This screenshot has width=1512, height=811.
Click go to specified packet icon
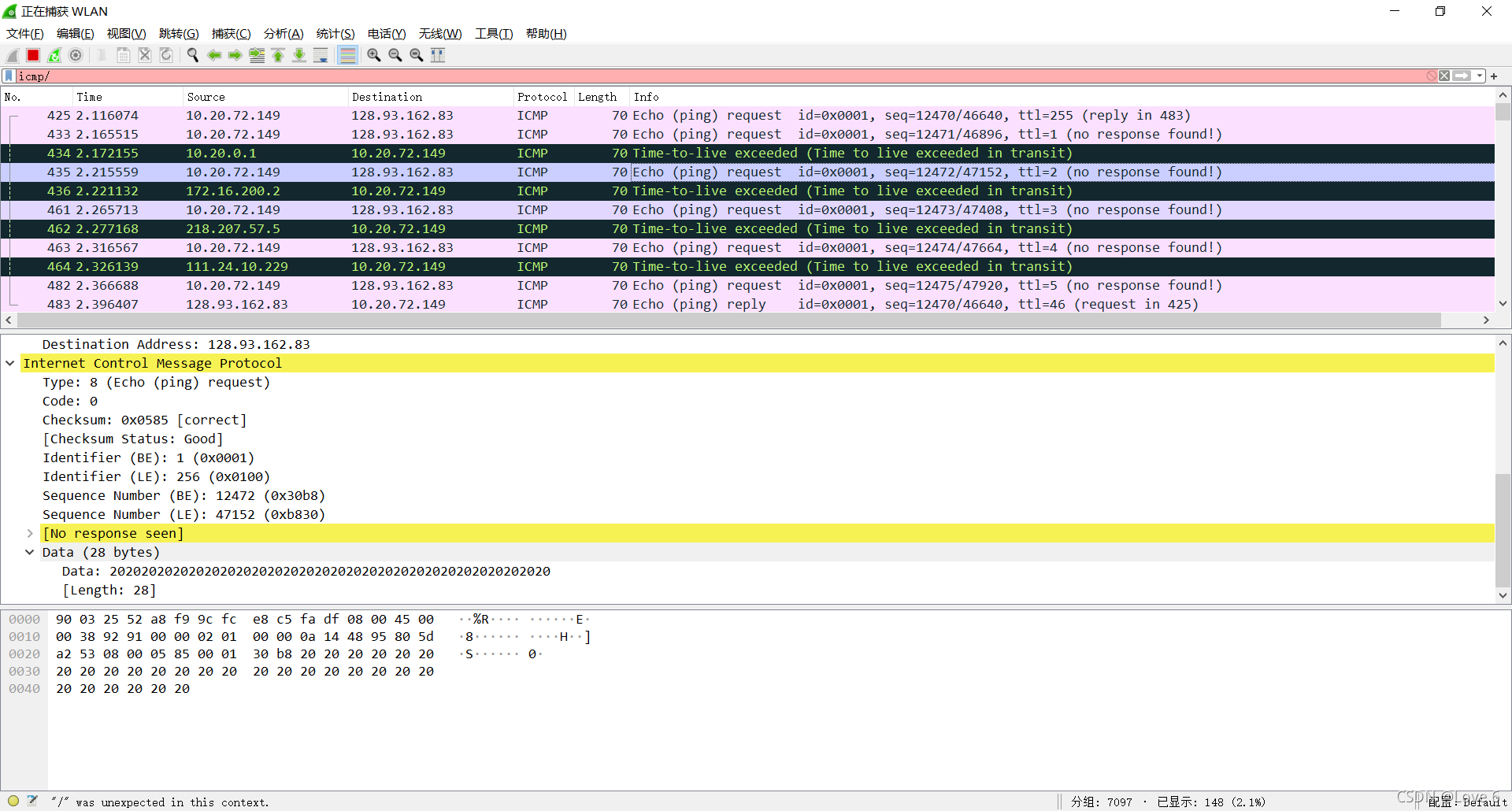257,55
